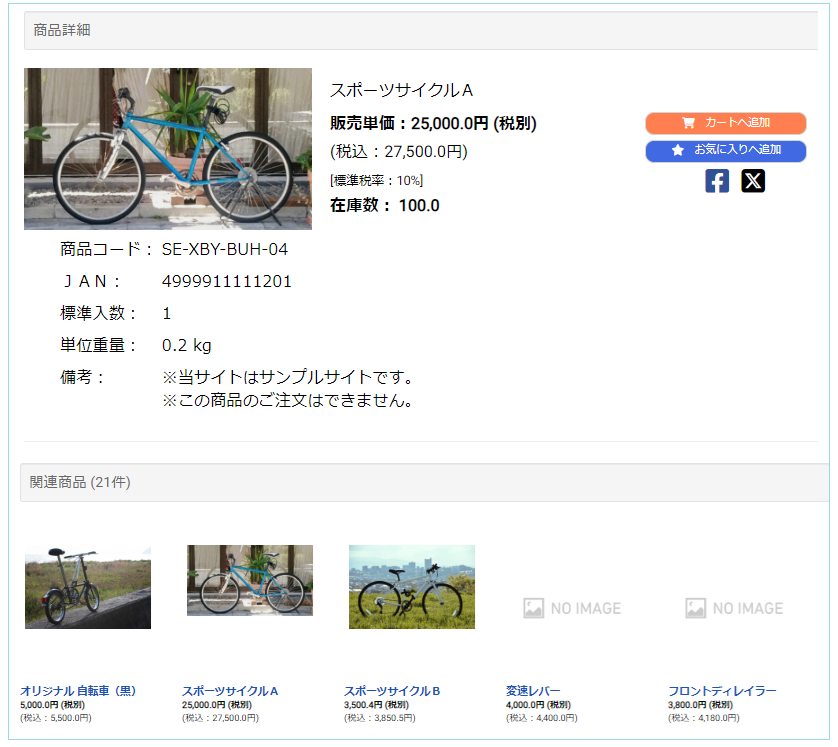This screenshot has height=747, width=838.
Task: Click the price 3,500.4円 (税別)
Action: pyautogui.click(x=376, y=705)
